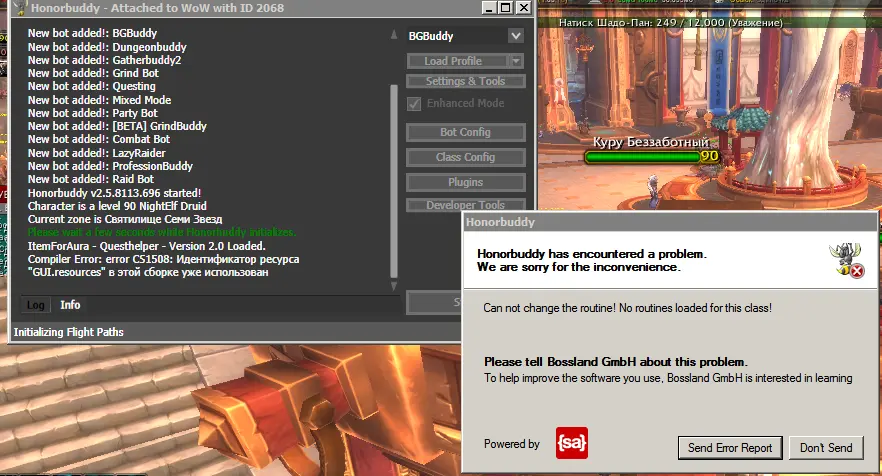Click the red SmartAssembly {sa} logo
The height and width of the screenshot is (476, 882).
coord(571,443)
